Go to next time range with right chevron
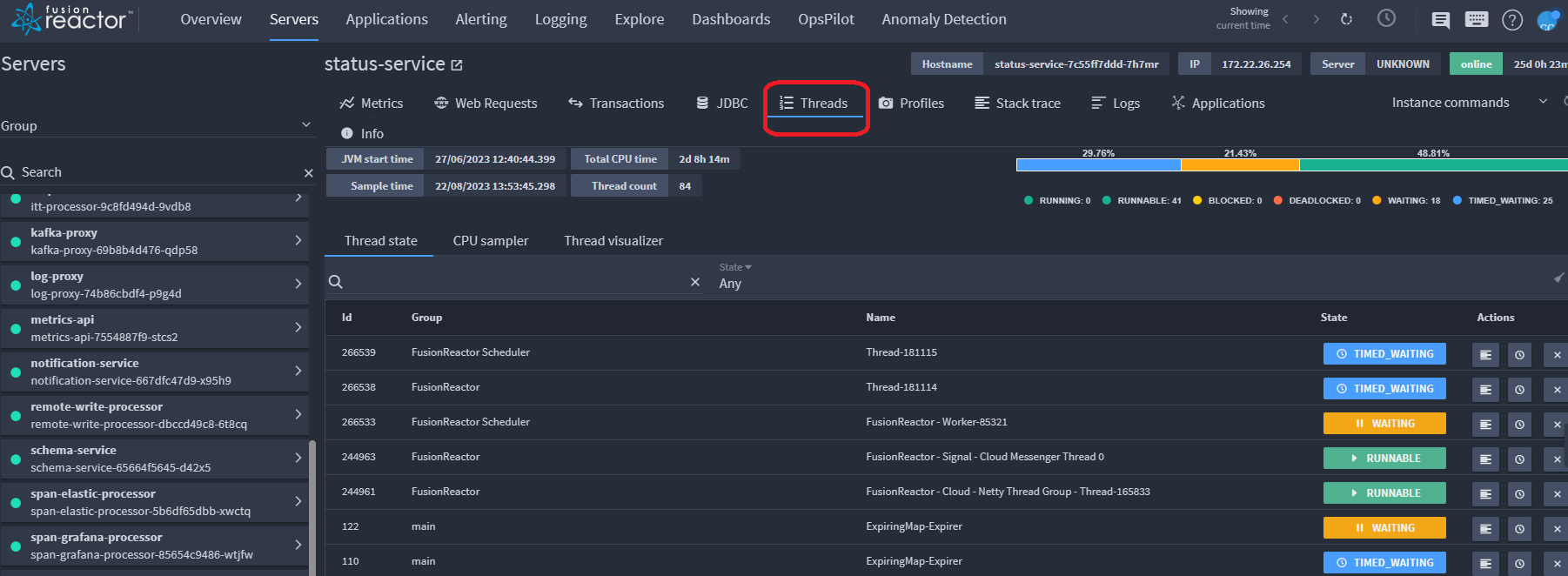The image size is (1568, 576). click(x=1316, y=19)
